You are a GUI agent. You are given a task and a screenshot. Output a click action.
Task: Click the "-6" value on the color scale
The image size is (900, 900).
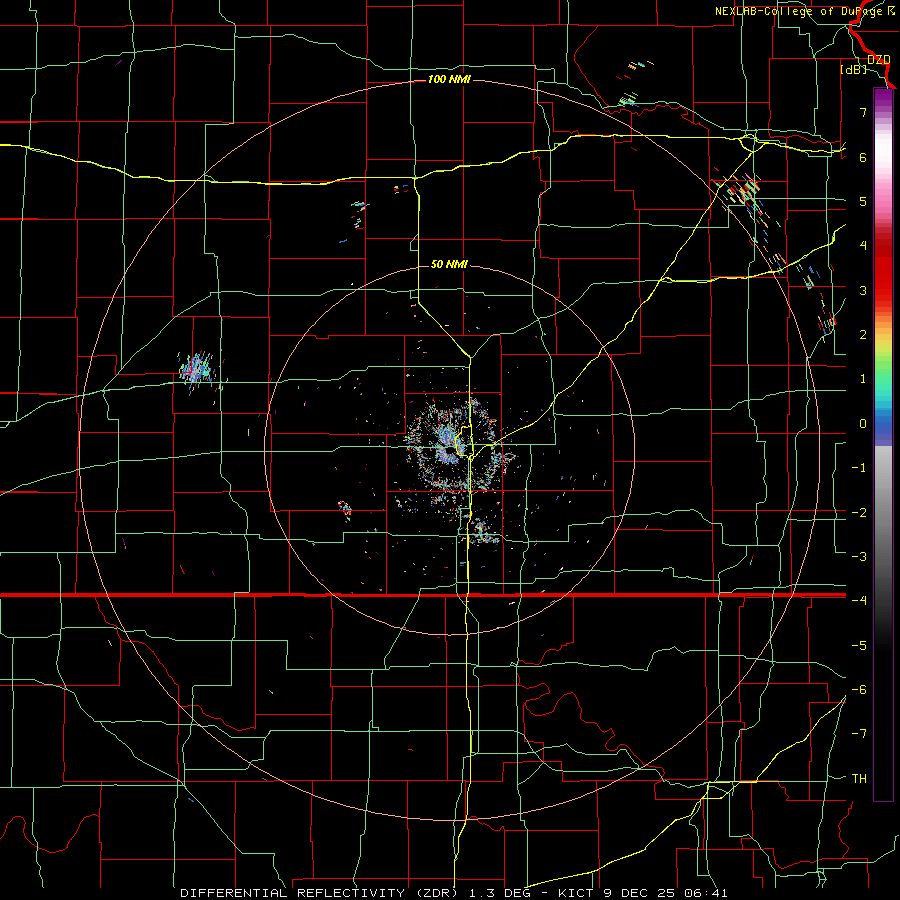tap(859, 689)
